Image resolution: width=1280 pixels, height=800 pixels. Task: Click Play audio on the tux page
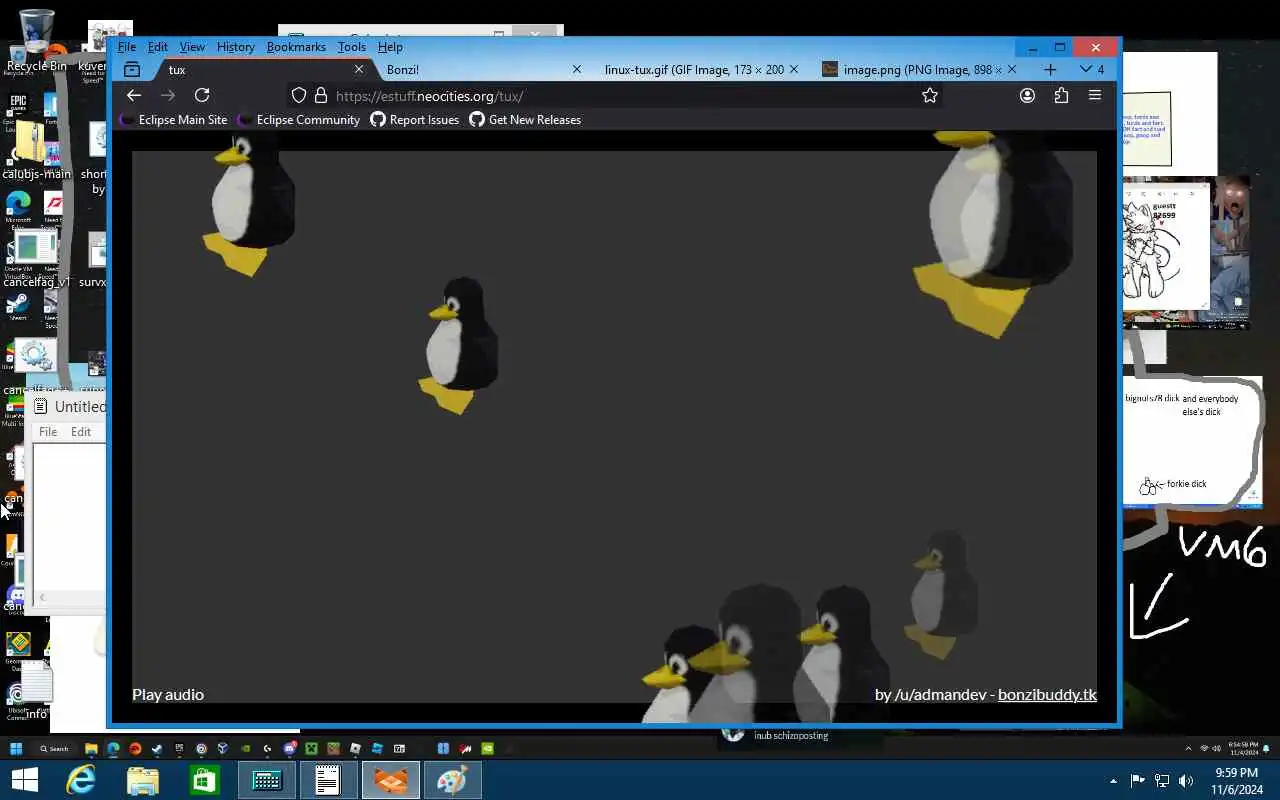pos(168,694)
